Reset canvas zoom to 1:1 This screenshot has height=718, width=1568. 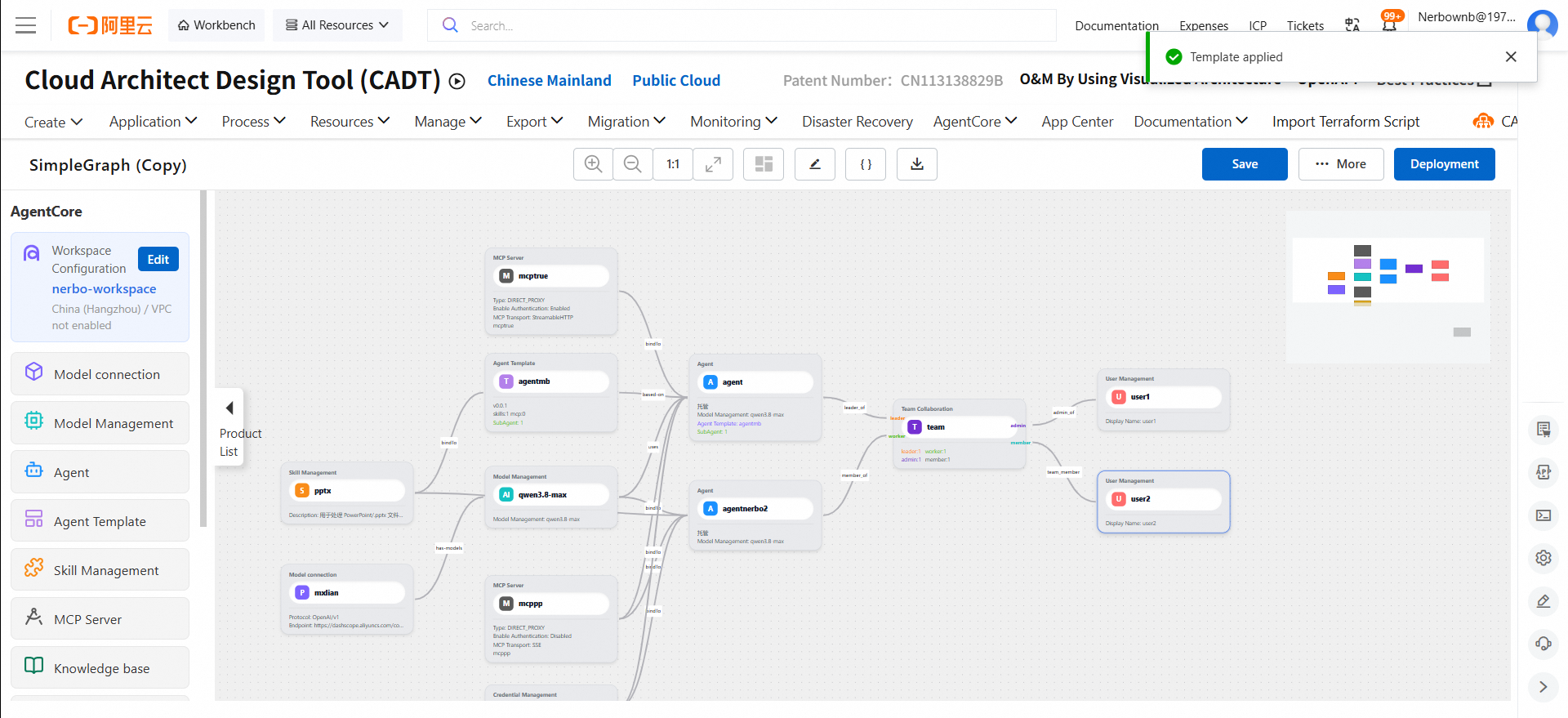tap(673, 164)
